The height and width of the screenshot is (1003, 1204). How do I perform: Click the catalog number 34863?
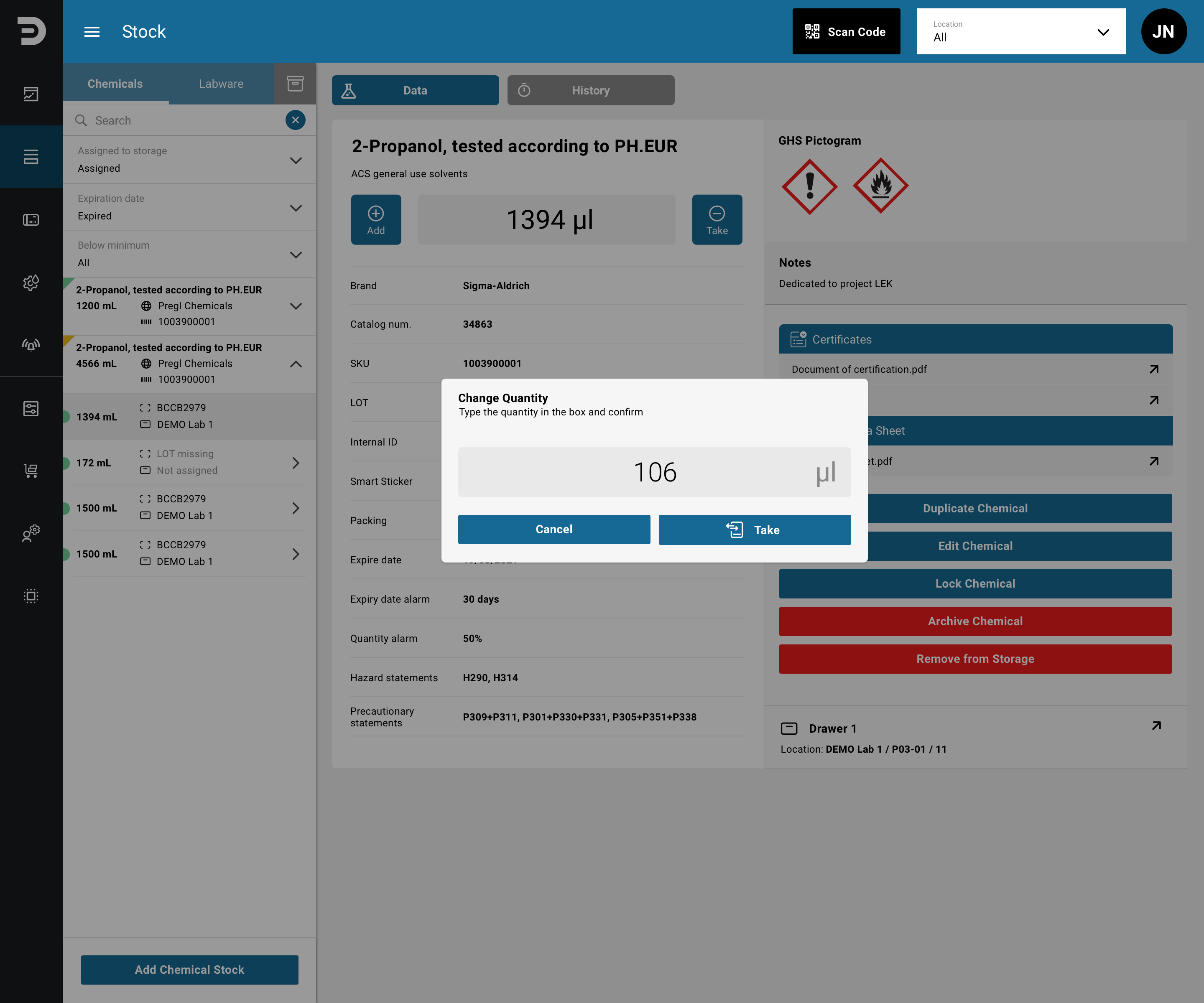tap(477, 324)
